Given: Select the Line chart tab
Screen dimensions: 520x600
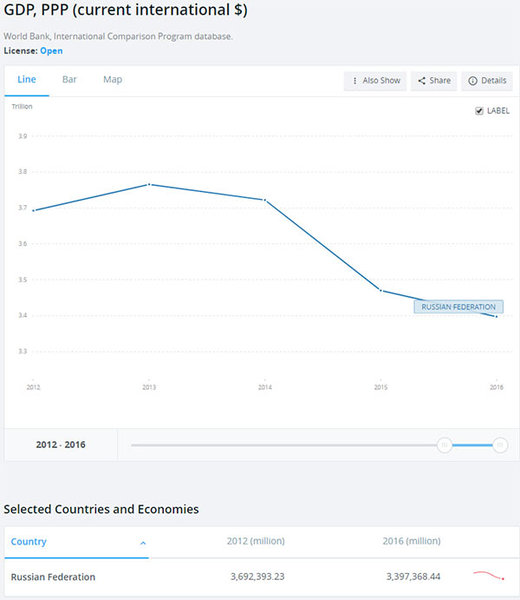Looking at the screenshot, I should pyautogui.click(x=27, y=80).
